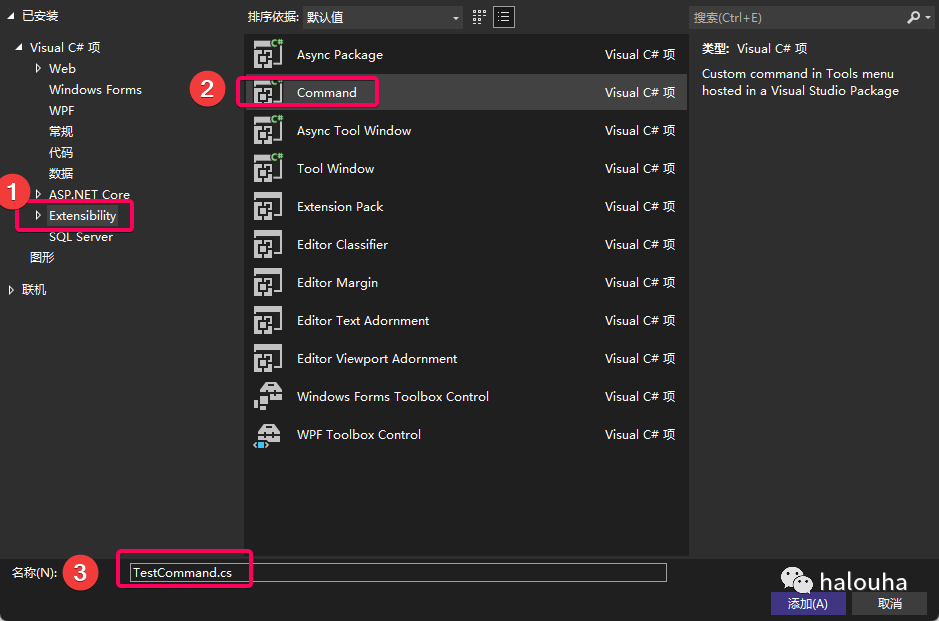Select the WPF category
This screenshot has width=939, height=621.
[x=62, y=110]
